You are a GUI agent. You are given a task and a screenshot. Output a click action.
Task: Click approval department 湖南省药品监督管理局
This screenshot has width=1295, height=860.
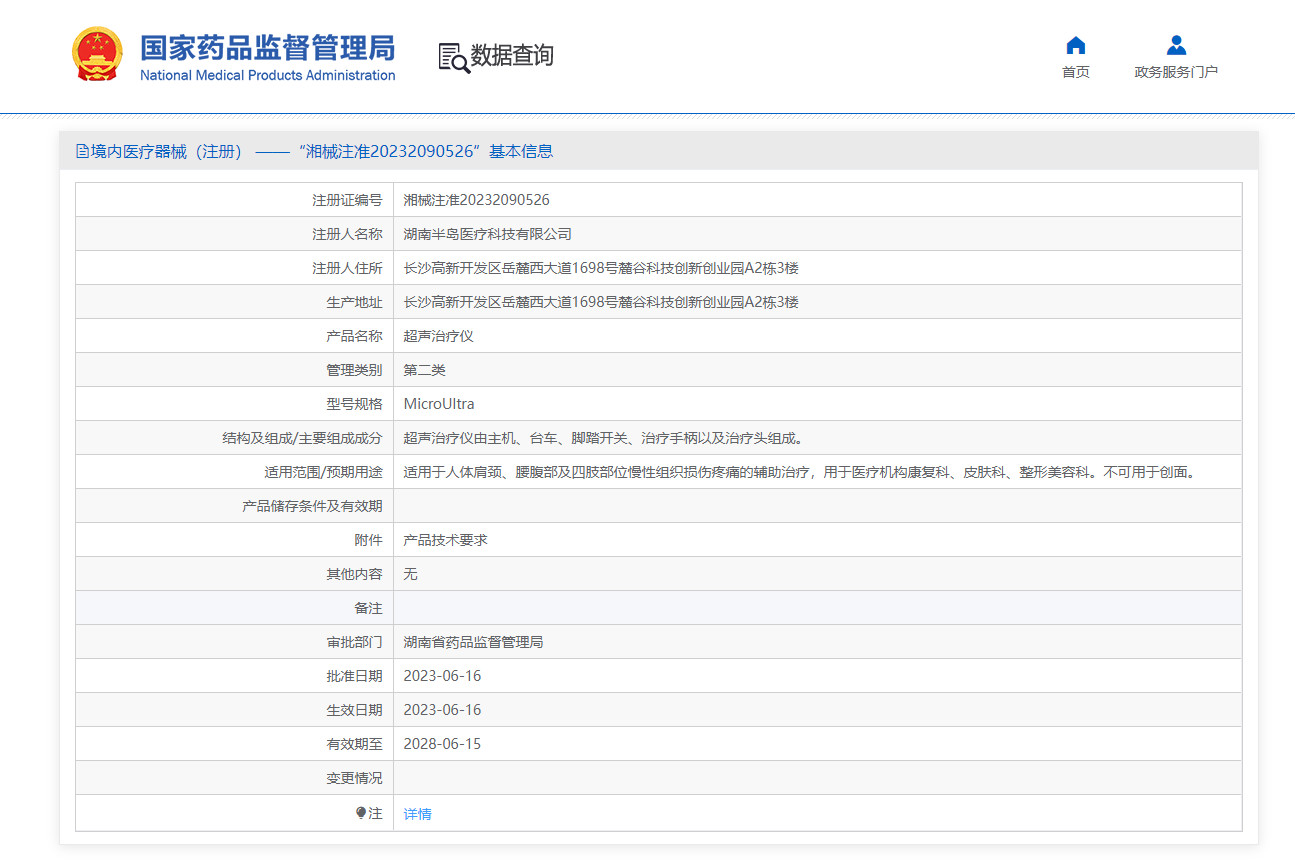point(473,642)
